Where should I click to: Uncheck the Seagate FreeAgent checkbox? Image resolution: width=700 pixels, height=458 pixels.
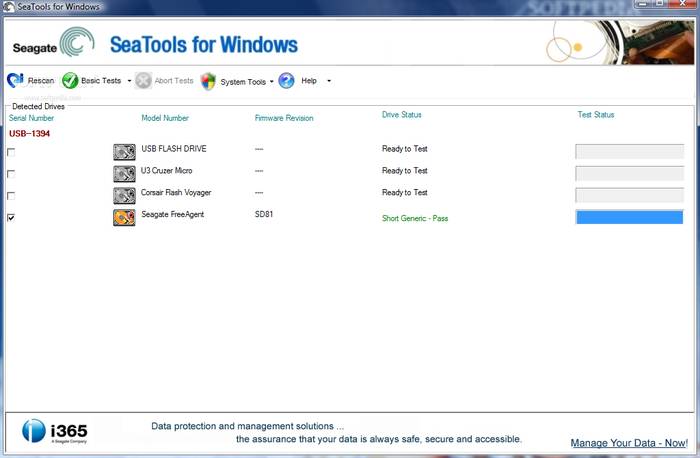click(x=11, y=217)
